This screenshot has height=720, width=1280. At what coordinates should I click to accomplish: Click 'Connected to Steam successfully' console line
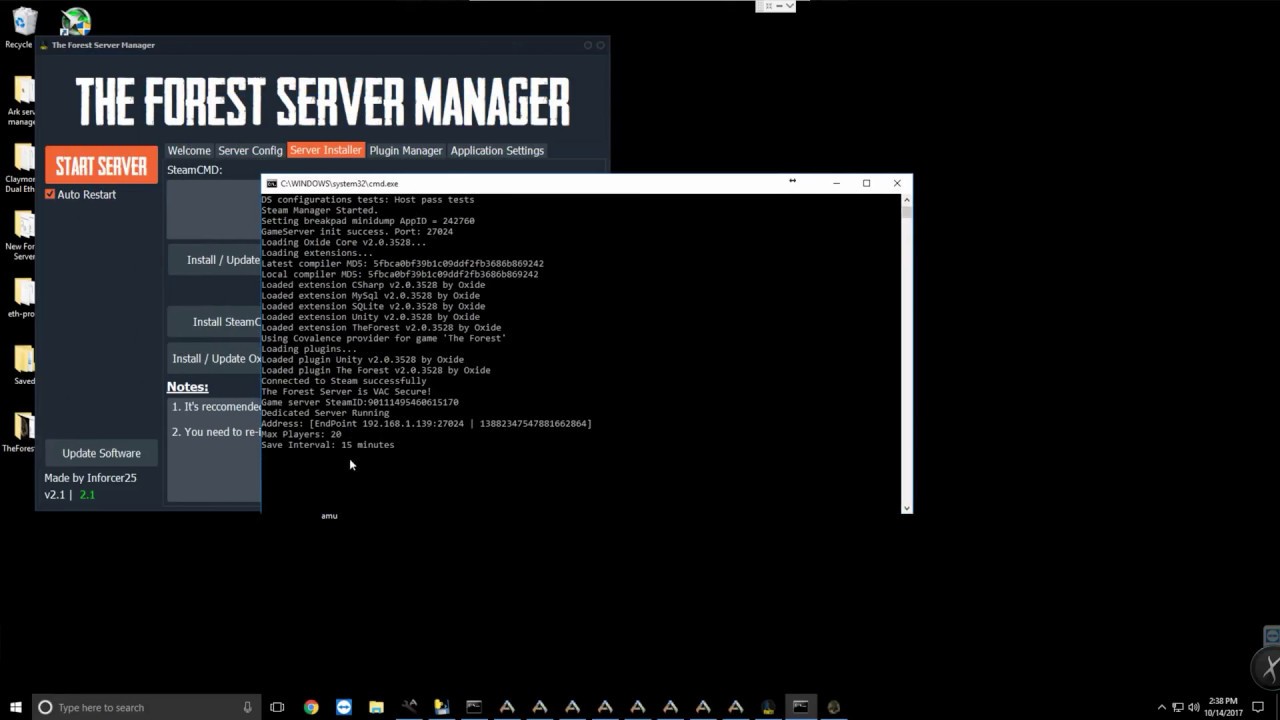click(344, 381)
